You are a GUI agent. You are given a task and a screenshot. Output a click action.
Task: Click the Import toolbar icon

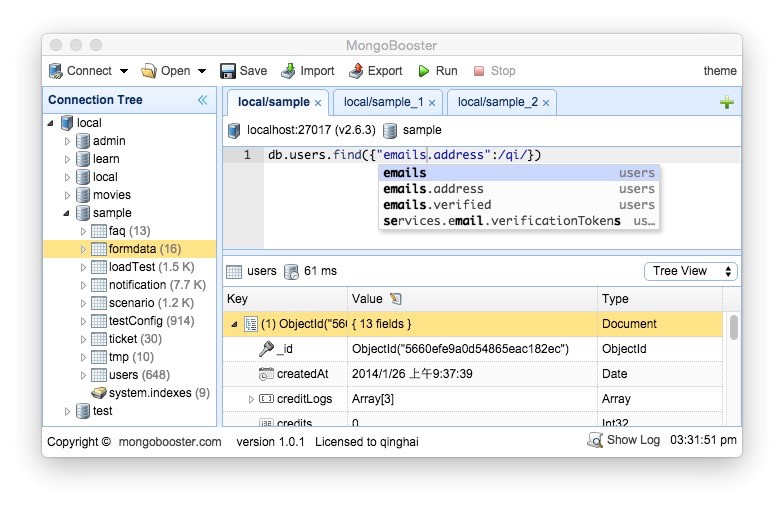[x=288, y=71]
